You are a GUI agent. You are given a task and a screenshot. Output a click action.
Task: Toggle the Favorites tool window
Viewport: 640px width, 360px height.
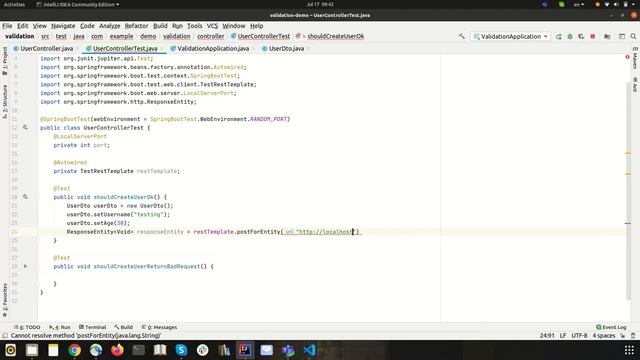tap(4, 300)
